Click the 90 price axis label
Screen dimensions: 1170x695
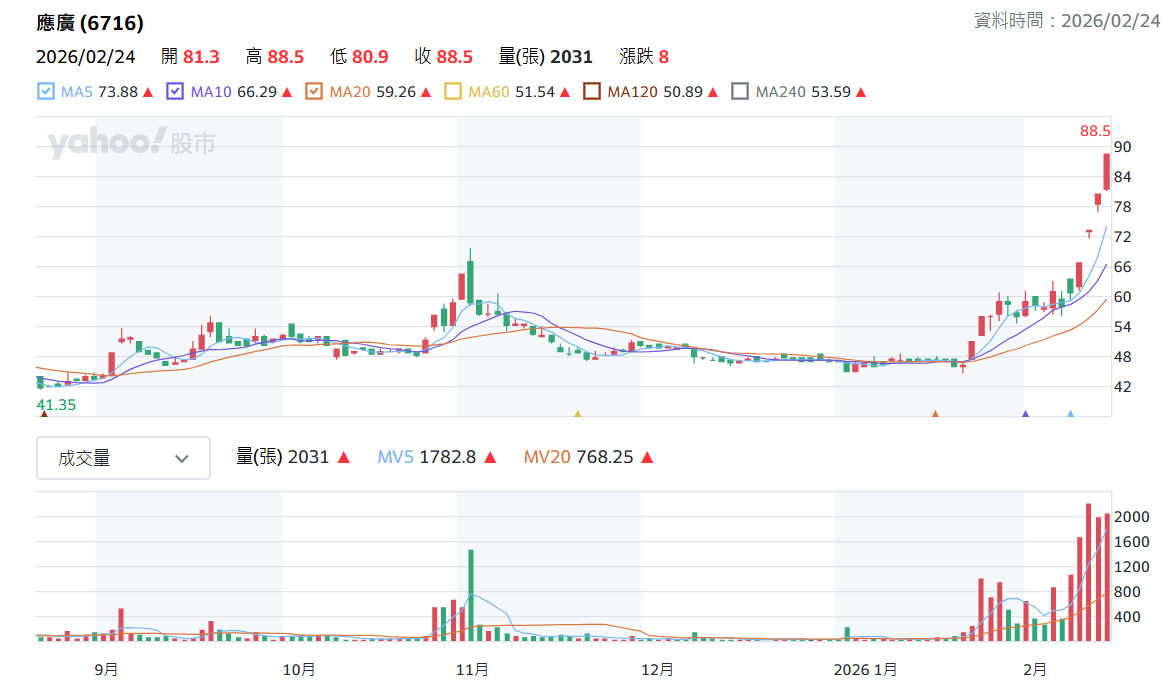(1122, 147)
